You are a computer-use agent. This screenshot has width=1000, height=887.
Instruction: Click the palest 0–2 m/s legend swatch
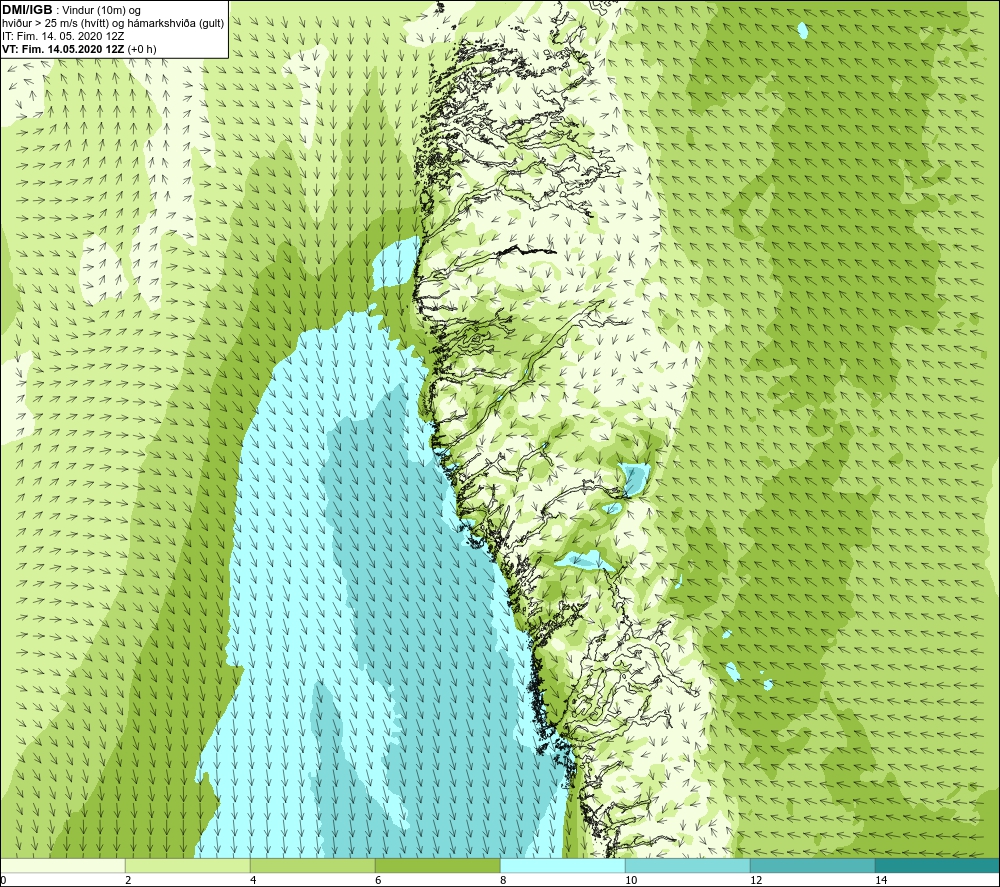[62, 865]
